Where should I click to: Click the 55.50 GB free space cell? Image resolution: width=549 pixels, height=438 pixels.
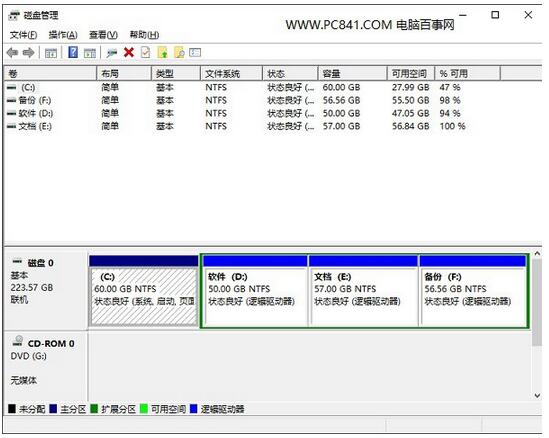click(x=410, y=100)
